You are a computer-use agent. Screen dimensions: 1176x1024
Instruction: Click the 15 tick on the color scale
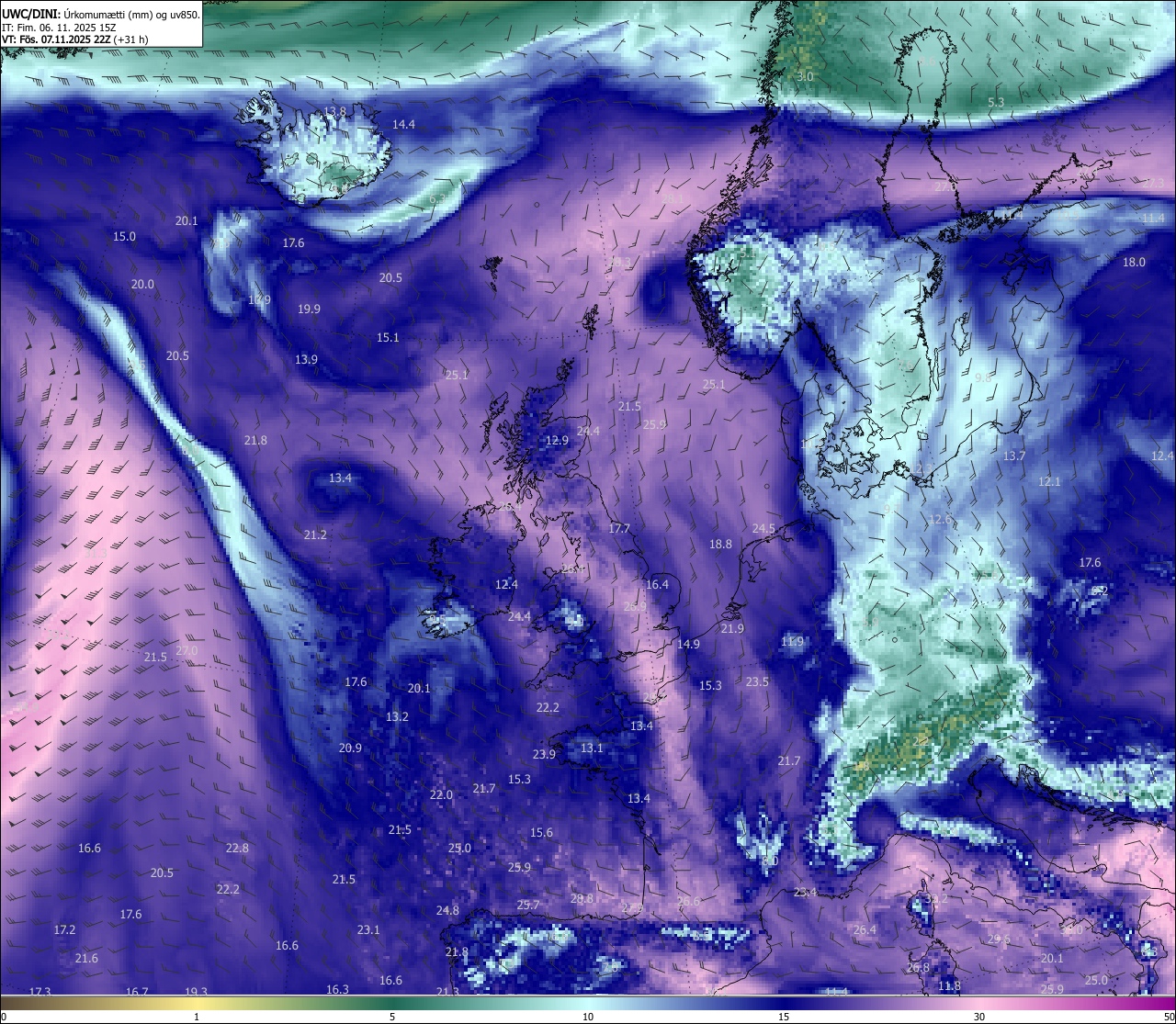click(784, 1017)
